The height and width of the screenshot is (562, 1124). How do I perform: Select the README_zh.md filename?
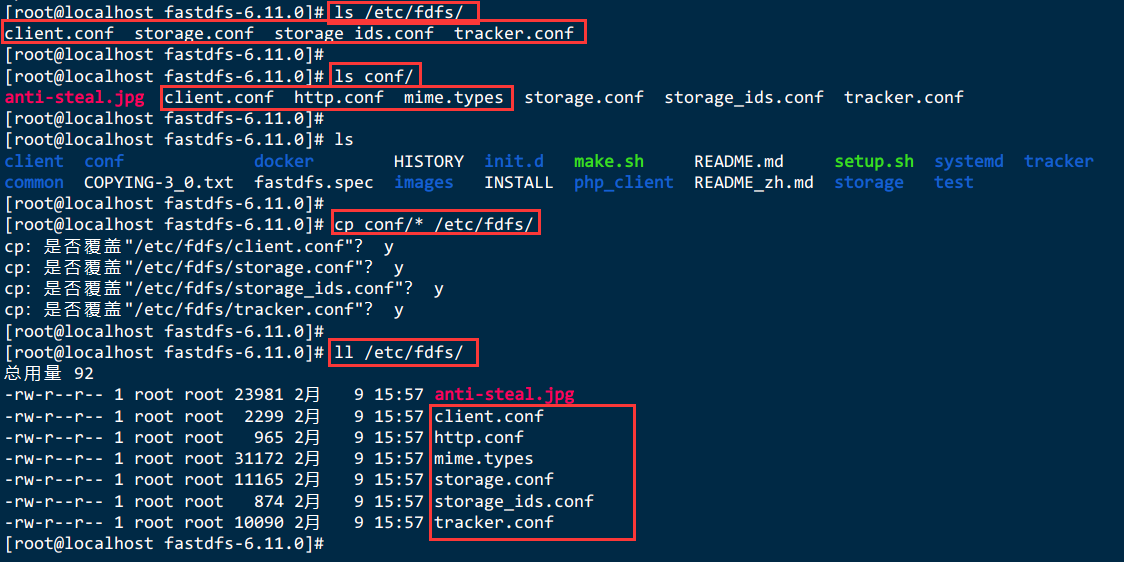pyautogui.click(x=753, y=183)
